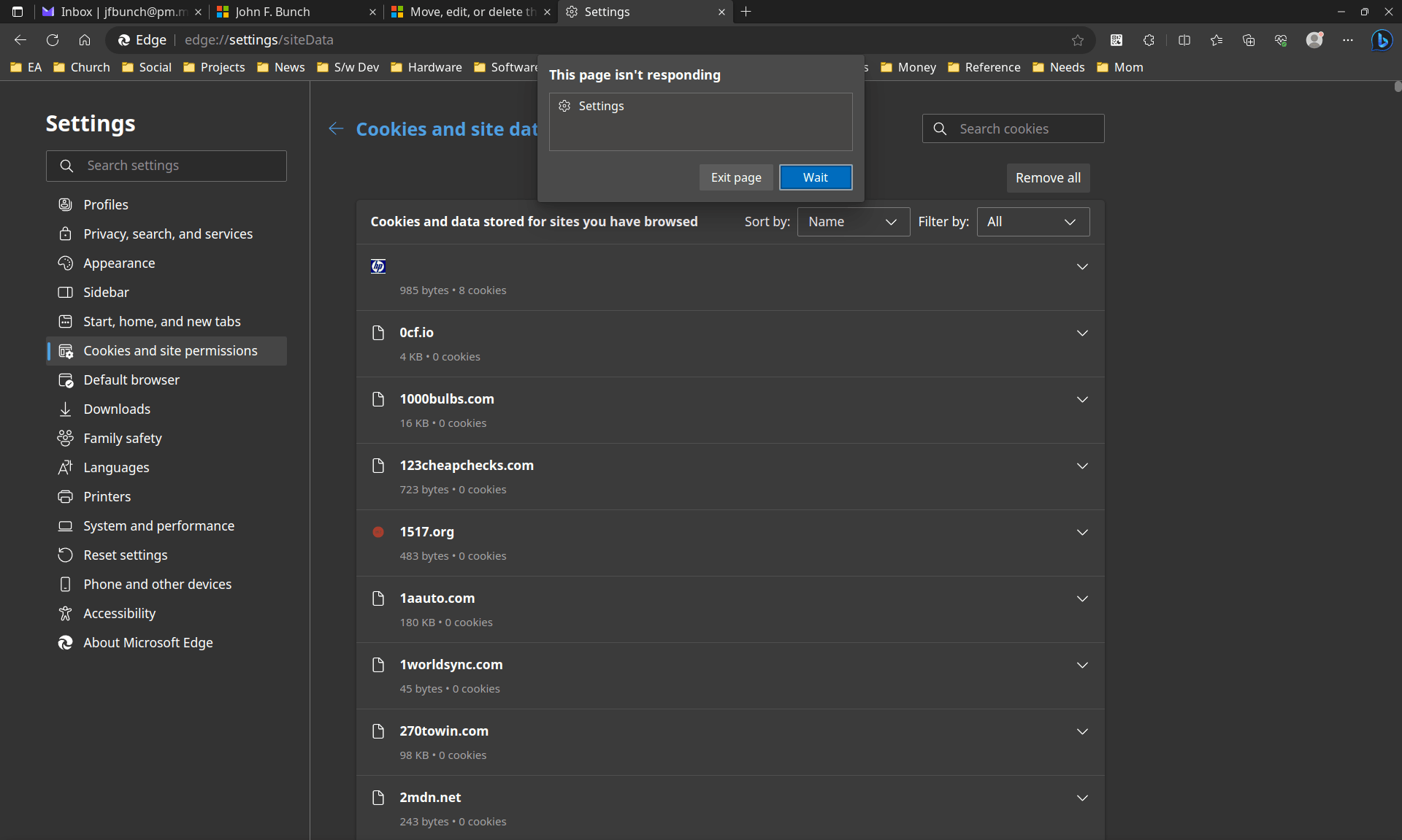Open the Sort by Name dropdown

pos(853,222)
